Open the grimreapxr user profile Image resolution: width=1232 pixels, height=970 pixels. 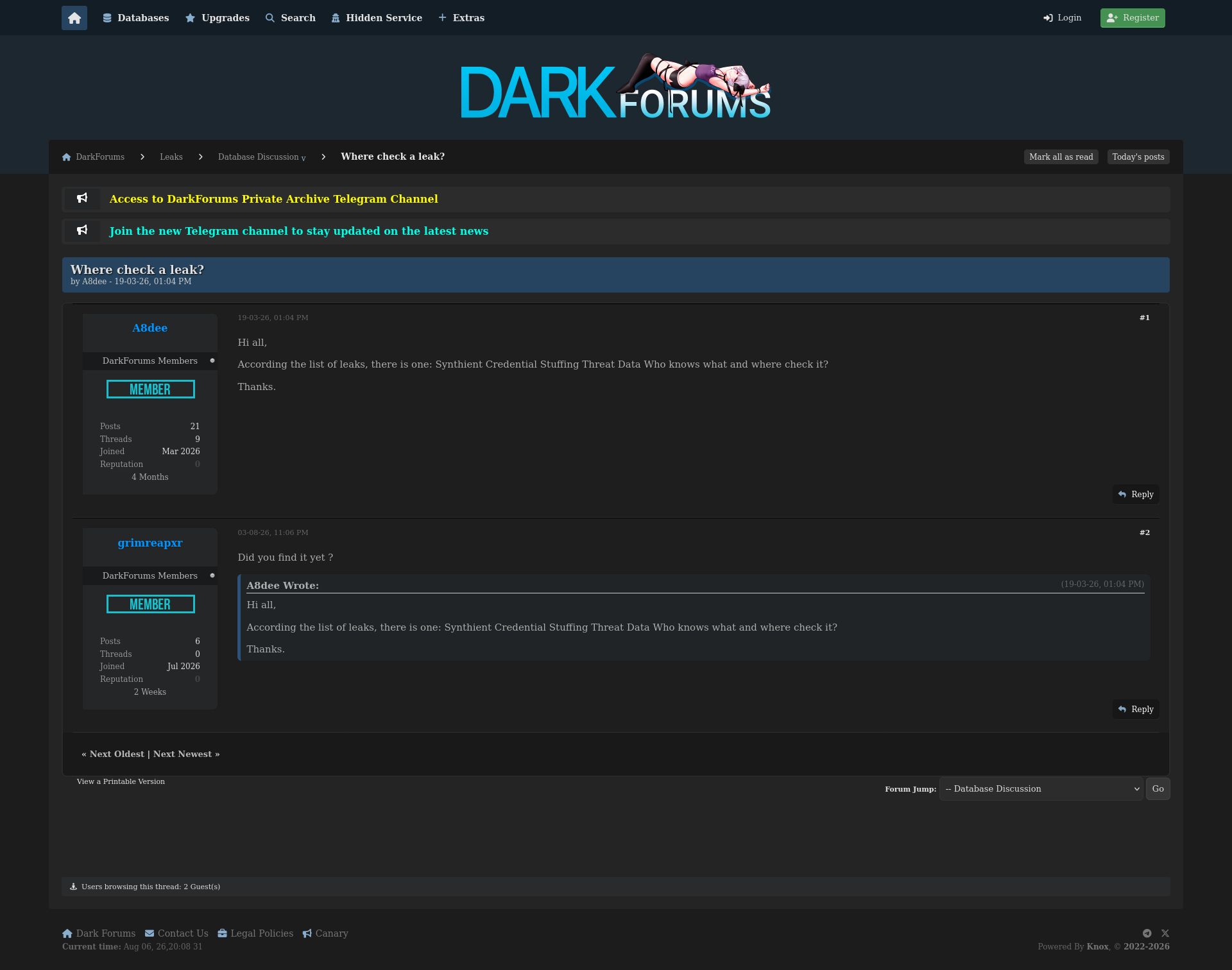(150, 543)
